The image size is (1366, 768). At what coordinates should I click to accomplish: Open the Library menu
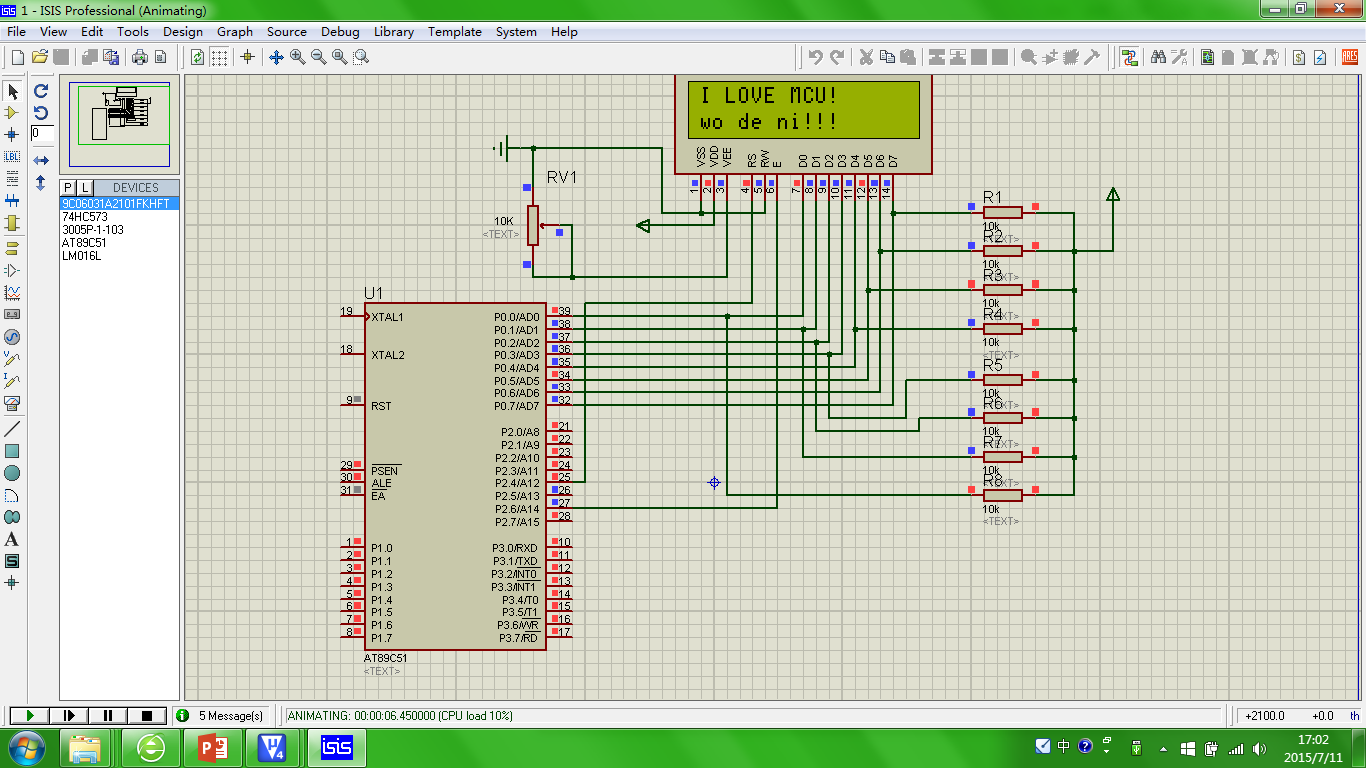(x=394, y=32)
